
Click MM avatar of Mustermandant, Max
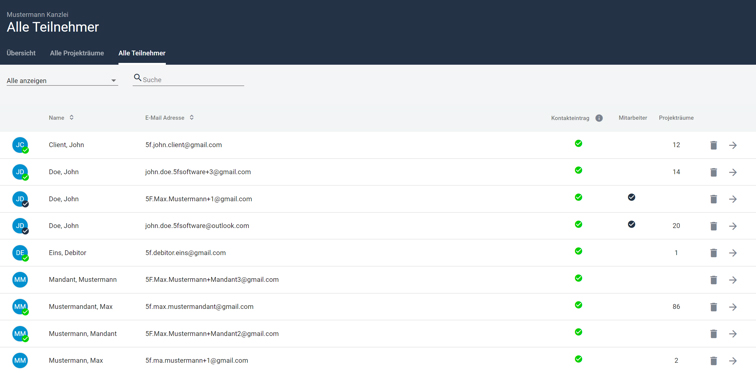pyautogui.click(x=20, y=307)
